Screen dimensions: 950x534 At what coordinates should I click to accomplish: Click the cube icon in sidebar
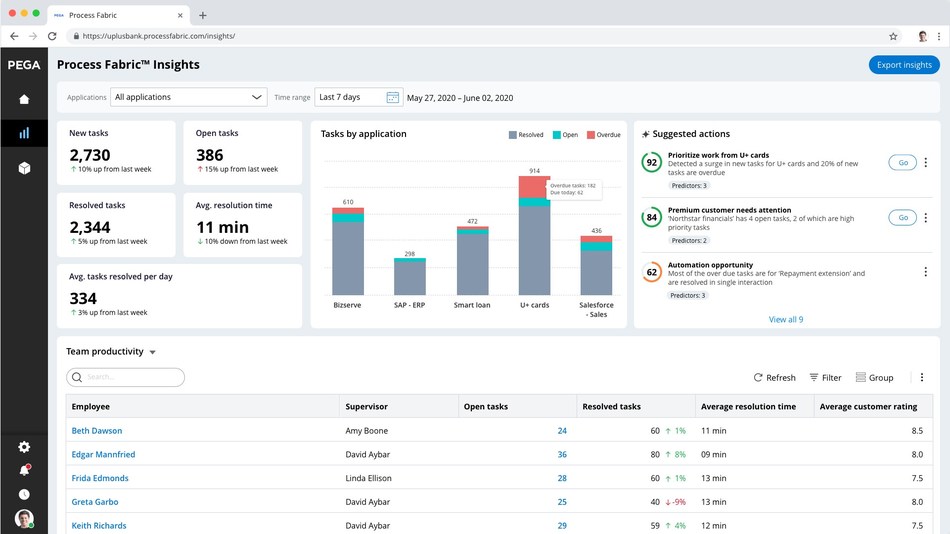[x=24, y=168]
